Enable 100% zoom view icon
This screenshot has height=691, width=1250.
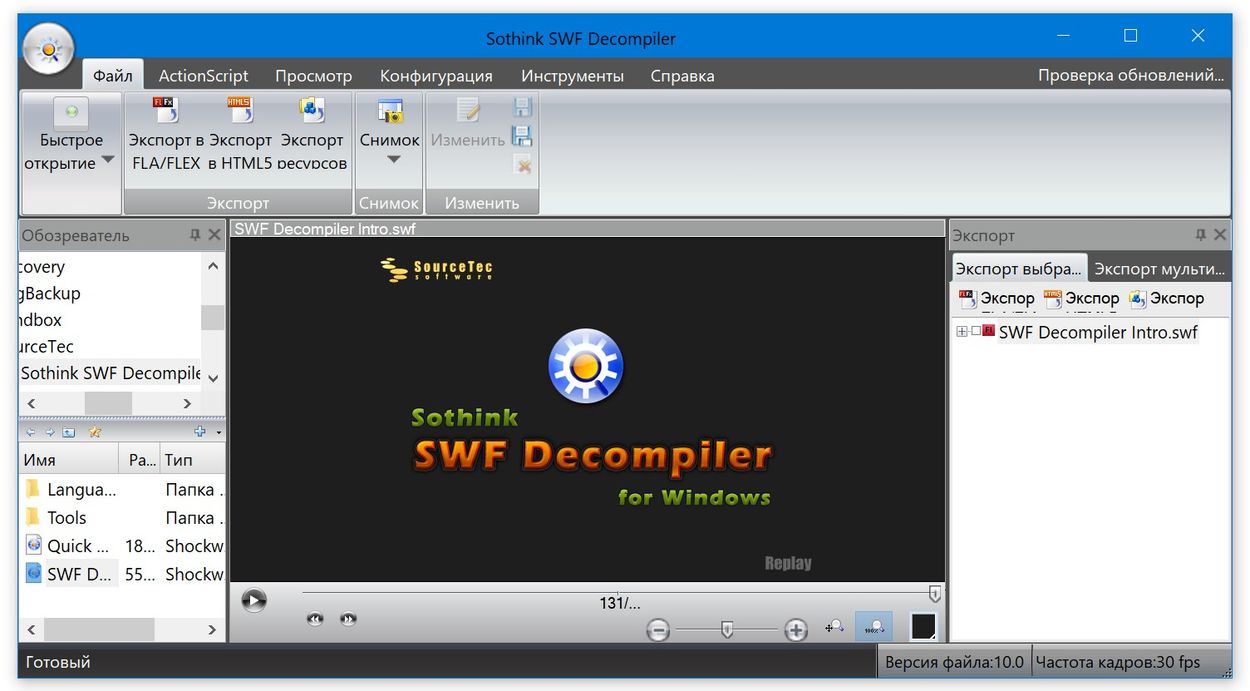click(874, 626)
